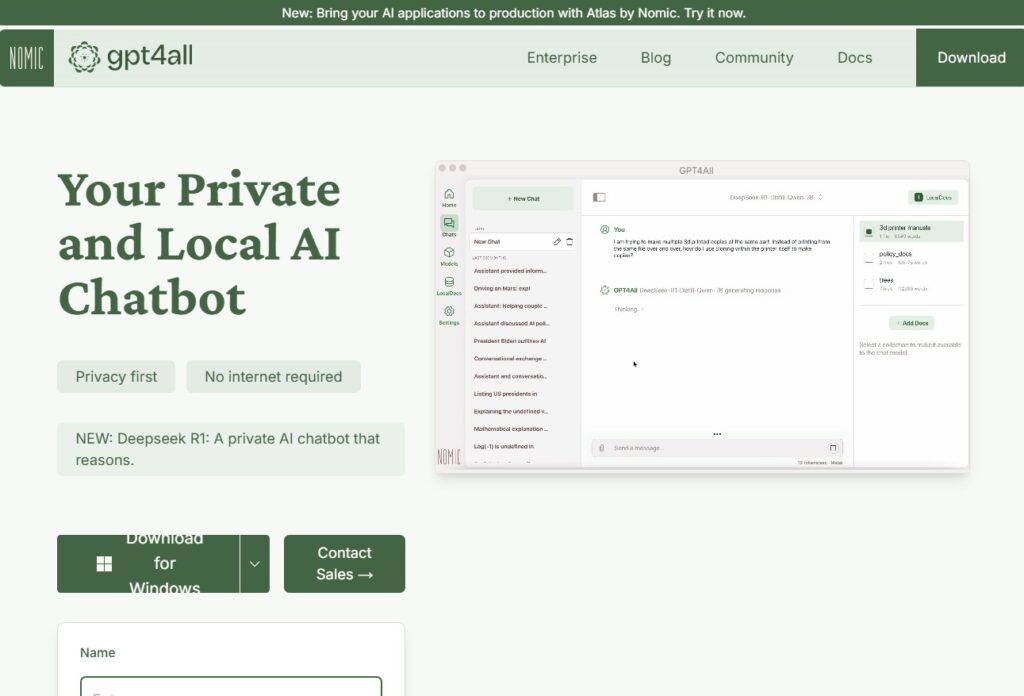The width and height of the screenshot is (1024, 696).
Task: Select the Chats icon in app sidebar
Action: tap(449, 225)
